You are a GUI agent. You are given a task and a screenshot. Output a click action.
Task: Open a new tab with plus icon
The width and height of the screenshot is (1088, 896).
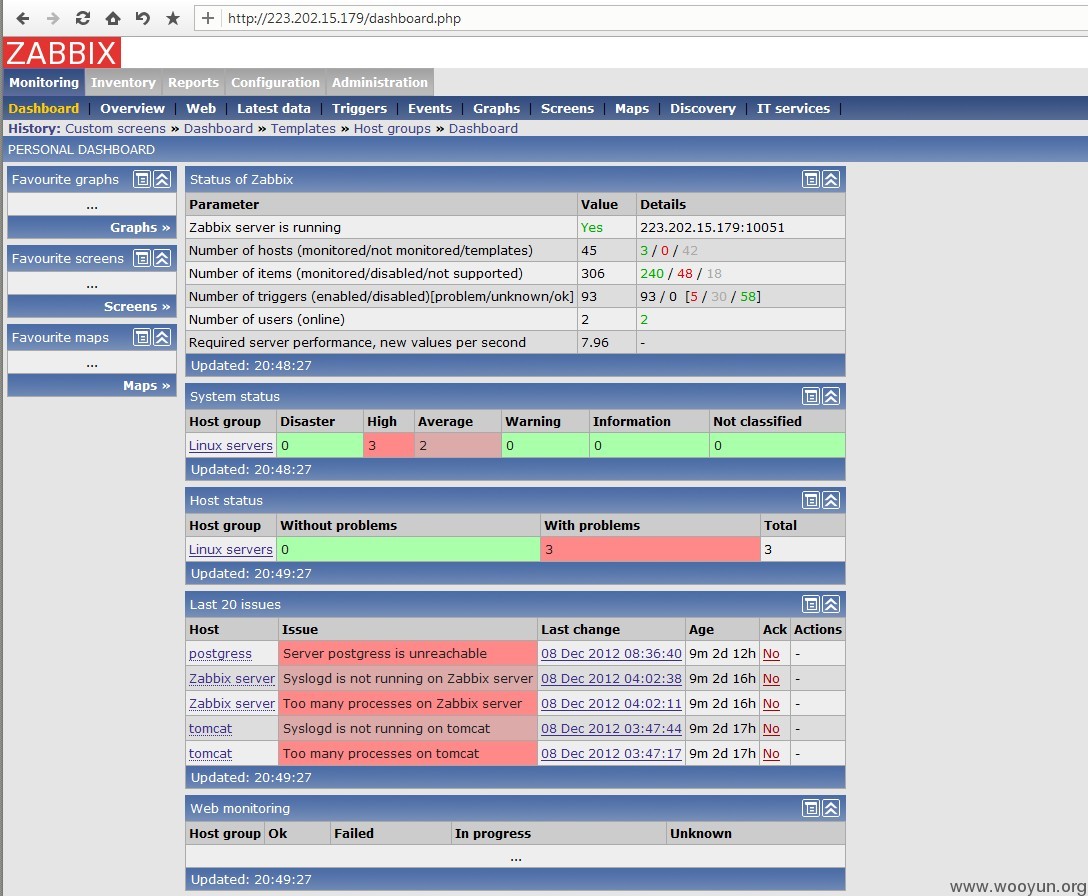pyautogui.click(x=207, y=18)
